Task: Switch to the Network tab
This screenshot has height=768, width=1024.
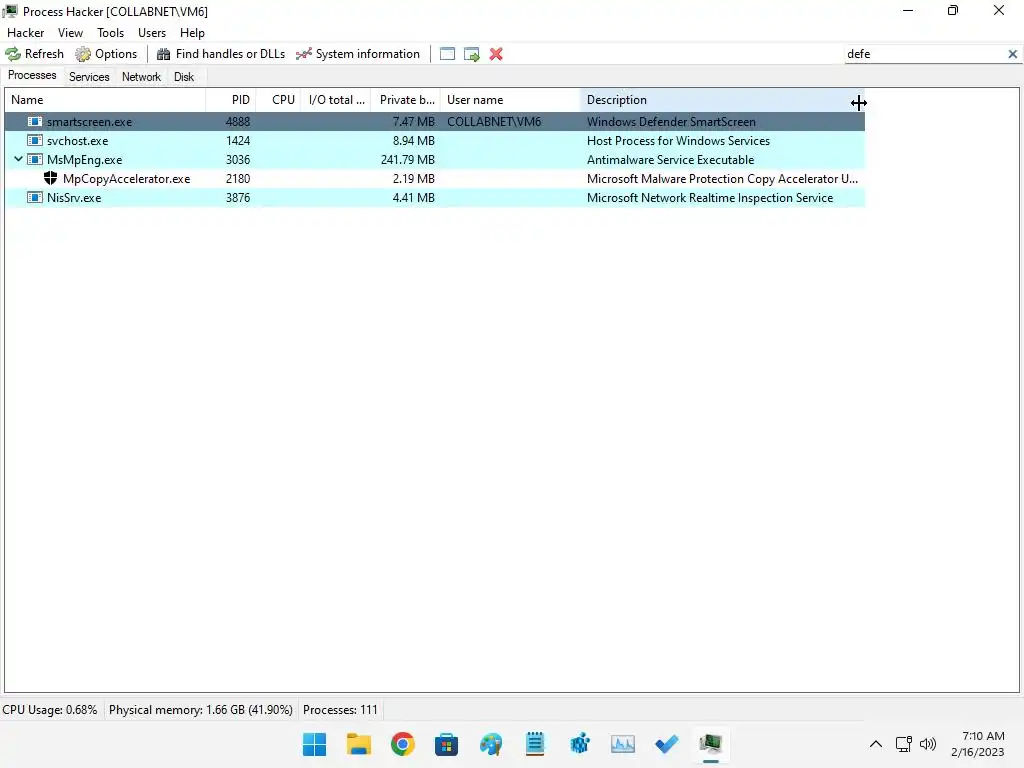Action: (141, 77)
